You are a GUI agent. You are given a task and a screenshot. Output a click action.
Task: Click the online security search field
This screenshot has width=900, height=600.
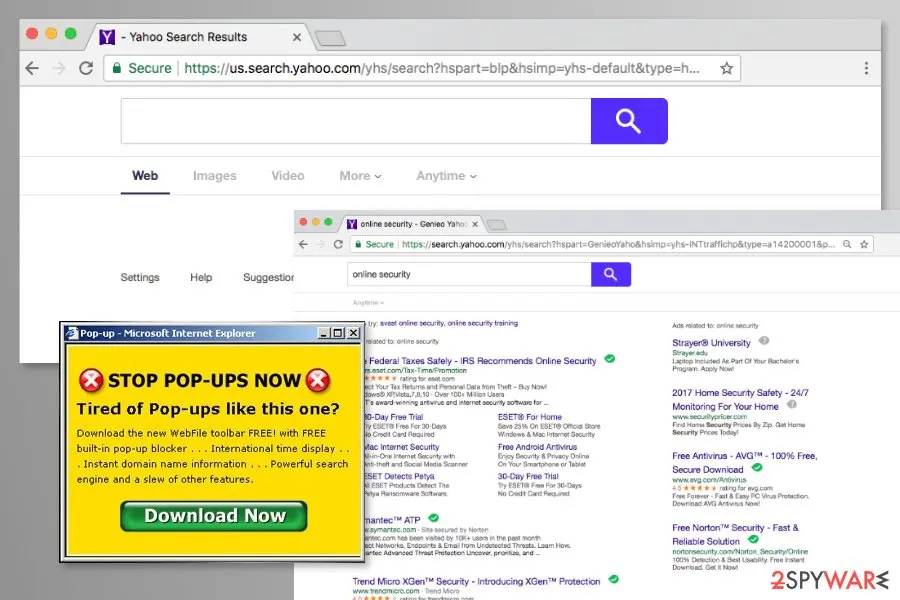coord(469,274)
